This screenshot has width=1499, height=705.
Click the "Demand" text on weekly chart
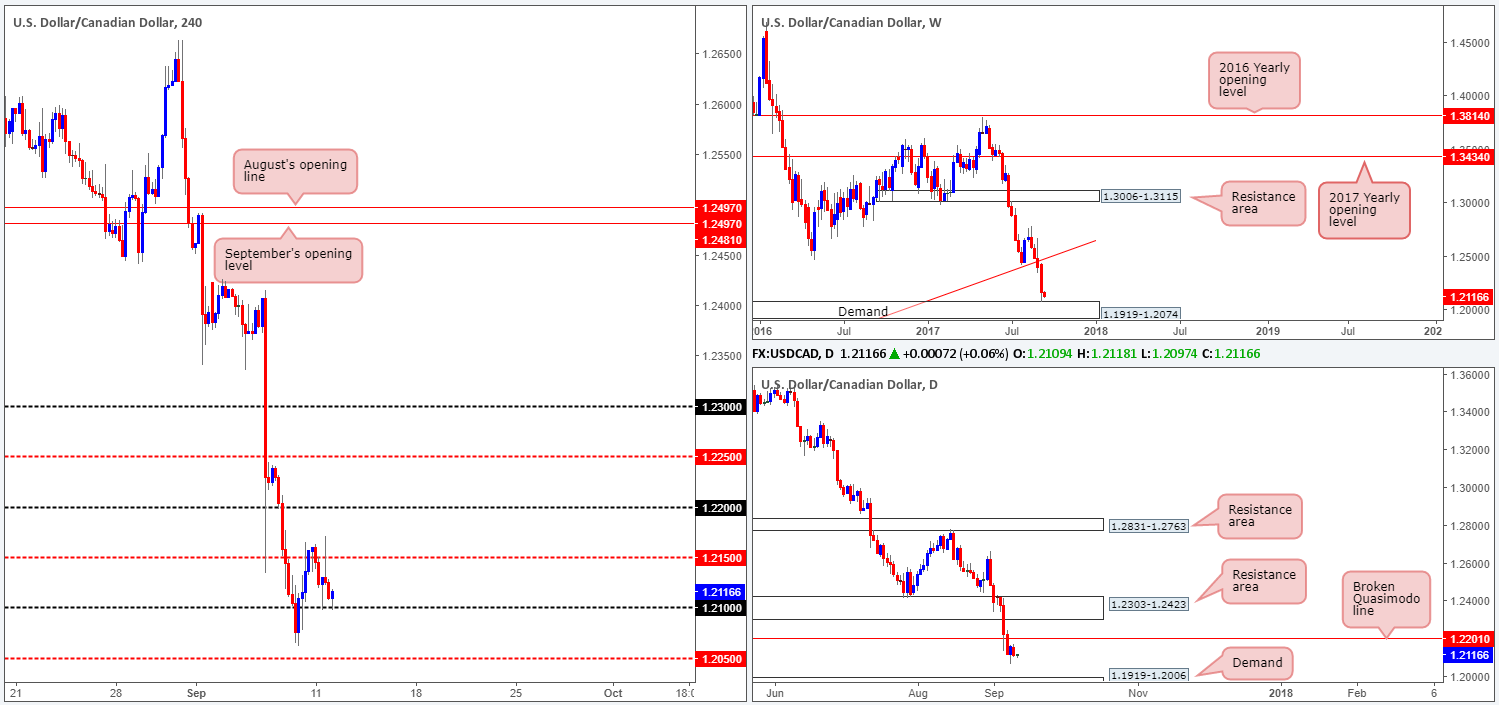[862, 311]
